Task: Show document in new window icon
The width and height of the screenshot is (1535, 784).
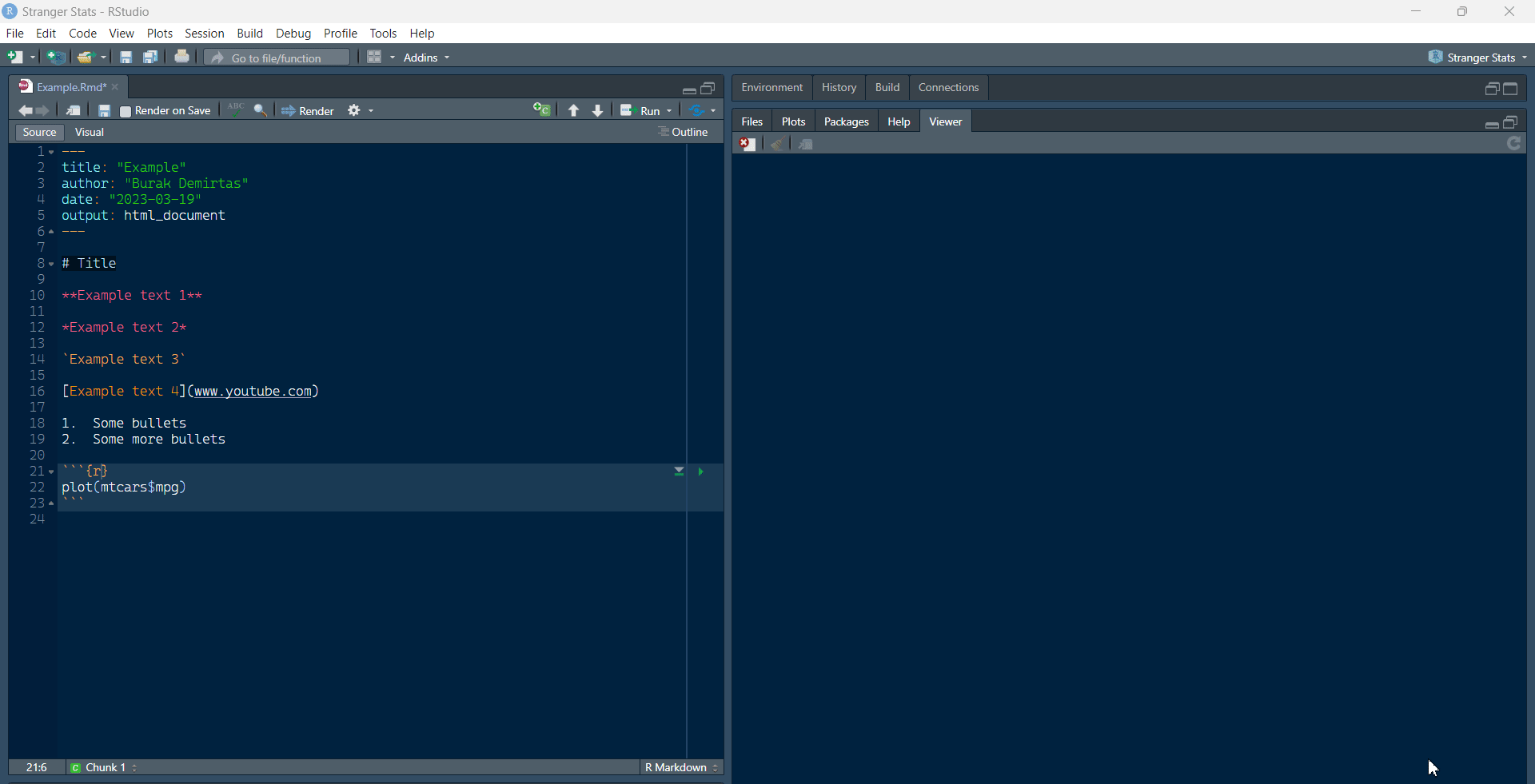Action: tap(74, 111)
